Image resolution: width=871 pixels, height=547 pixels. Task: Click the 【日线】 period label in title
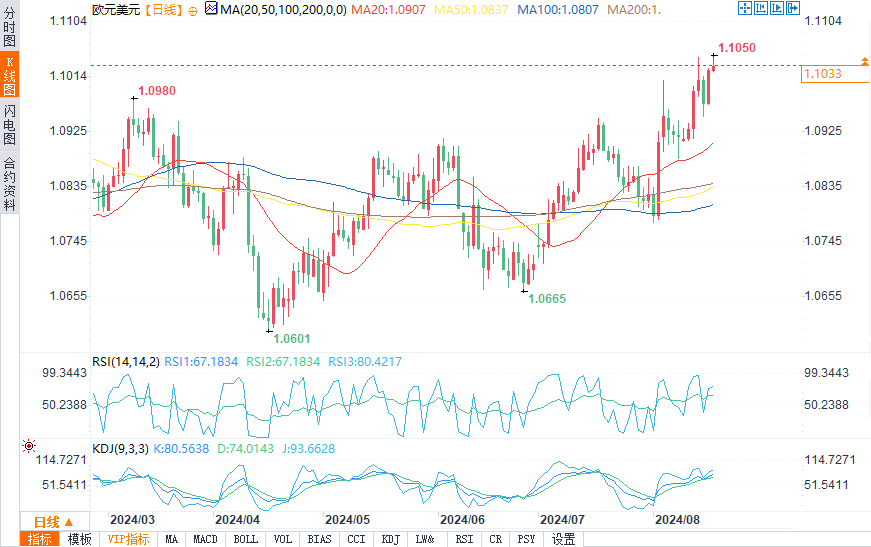(164, 9)
